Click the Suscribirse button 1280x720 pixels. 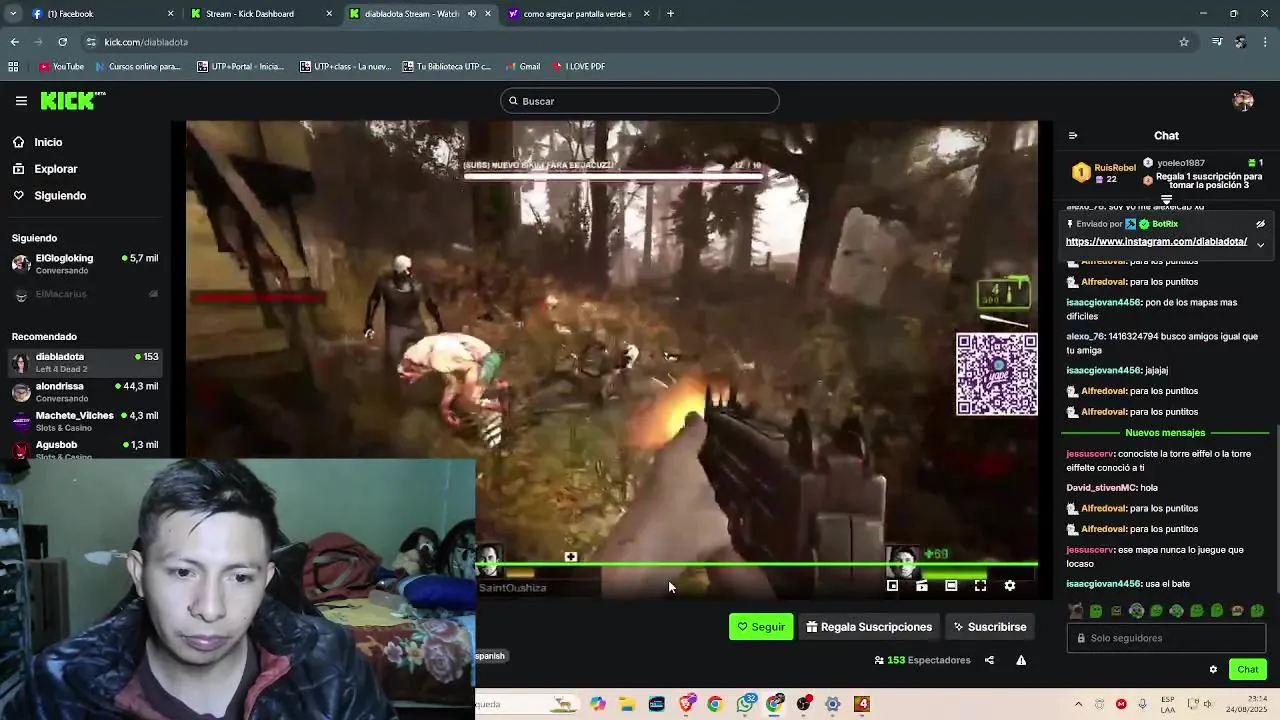pos(990,627)
